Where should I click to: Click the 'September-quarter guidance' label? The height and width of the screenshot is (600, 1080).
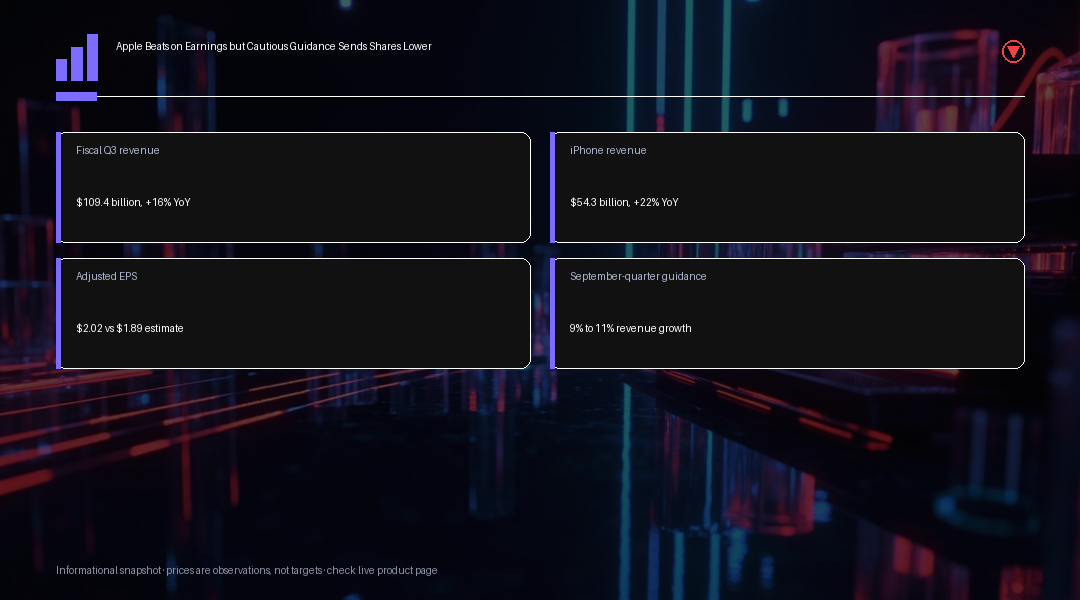click(x=638, y=276)
